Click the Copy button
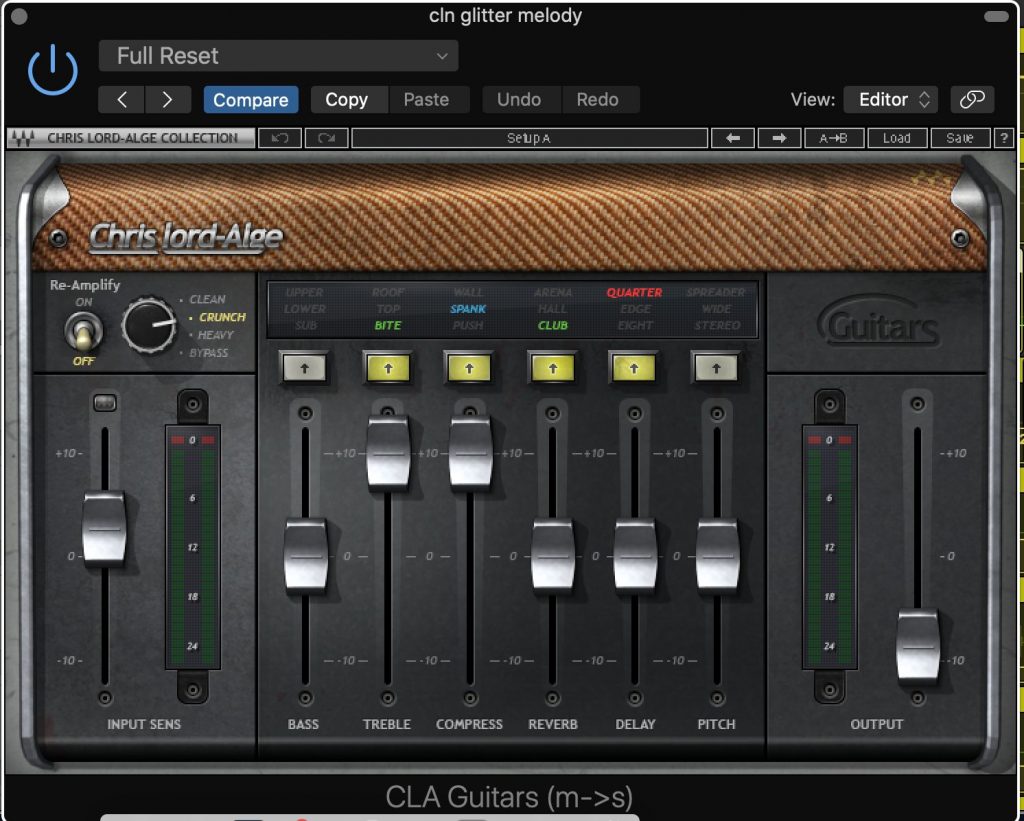1024x821 pixels. [x=347, y=99]
